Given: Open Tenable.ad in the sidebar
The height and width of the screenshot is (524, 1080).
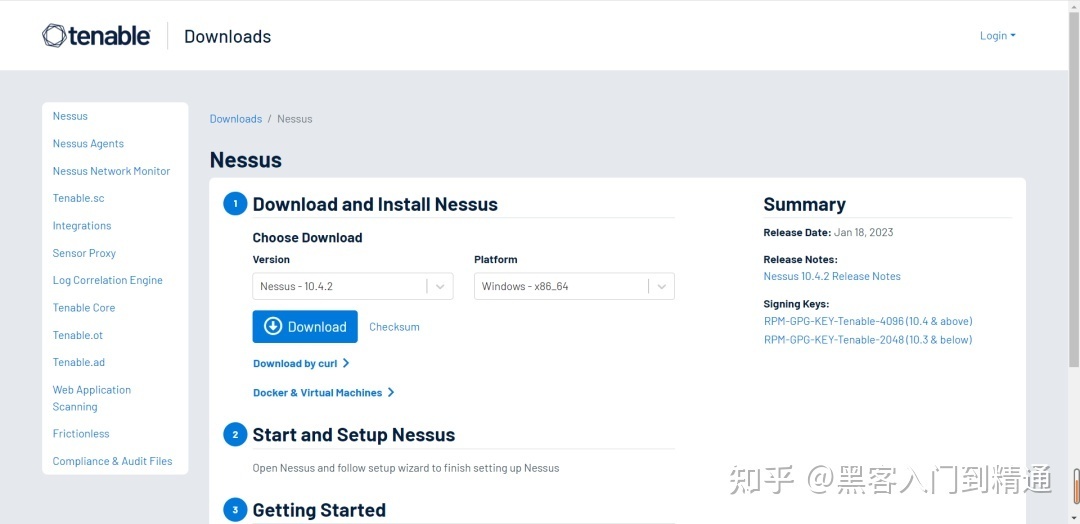Looking at the screenshot, I should click(x=79, y=362).
